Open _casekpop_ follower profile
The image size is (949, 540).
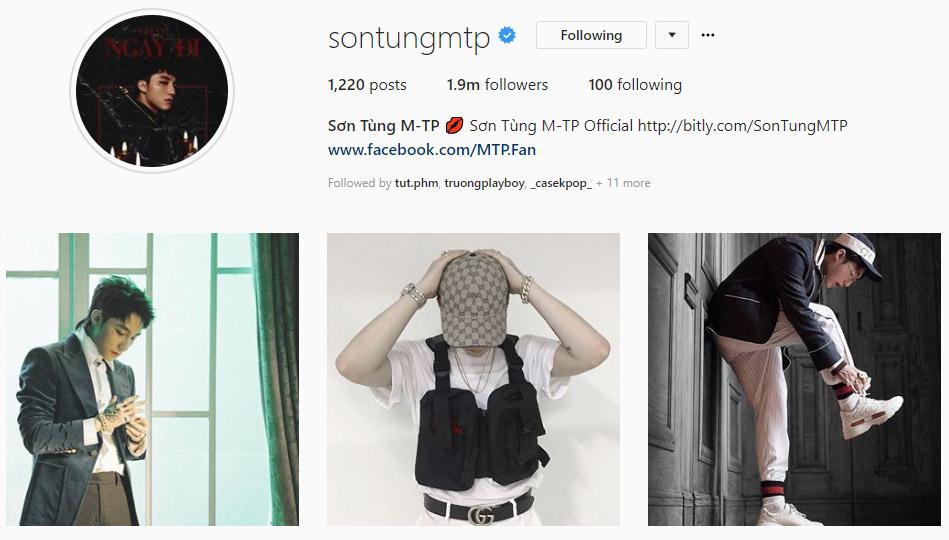(x=561, y=183)
